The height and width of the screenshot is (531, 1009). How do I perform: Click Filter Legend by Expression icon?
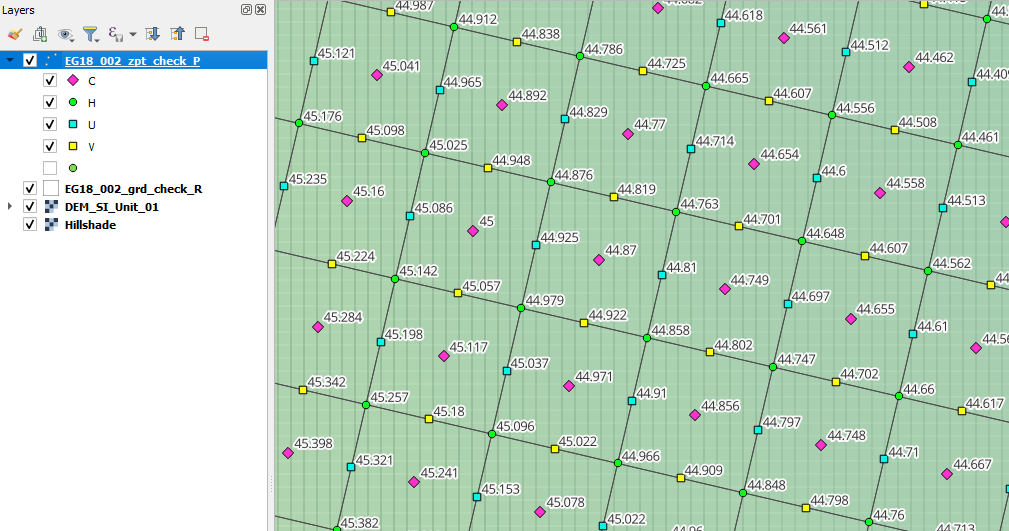coord(115,34)
